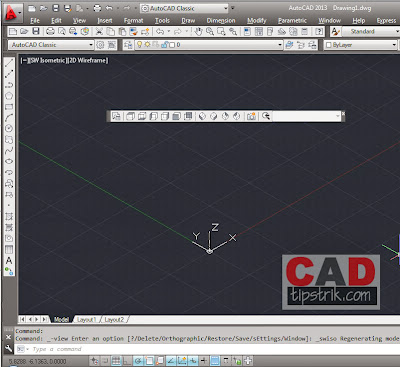Click the SW Isometric viewport label
The image size is (400, 367).
[x=49, y=60]
